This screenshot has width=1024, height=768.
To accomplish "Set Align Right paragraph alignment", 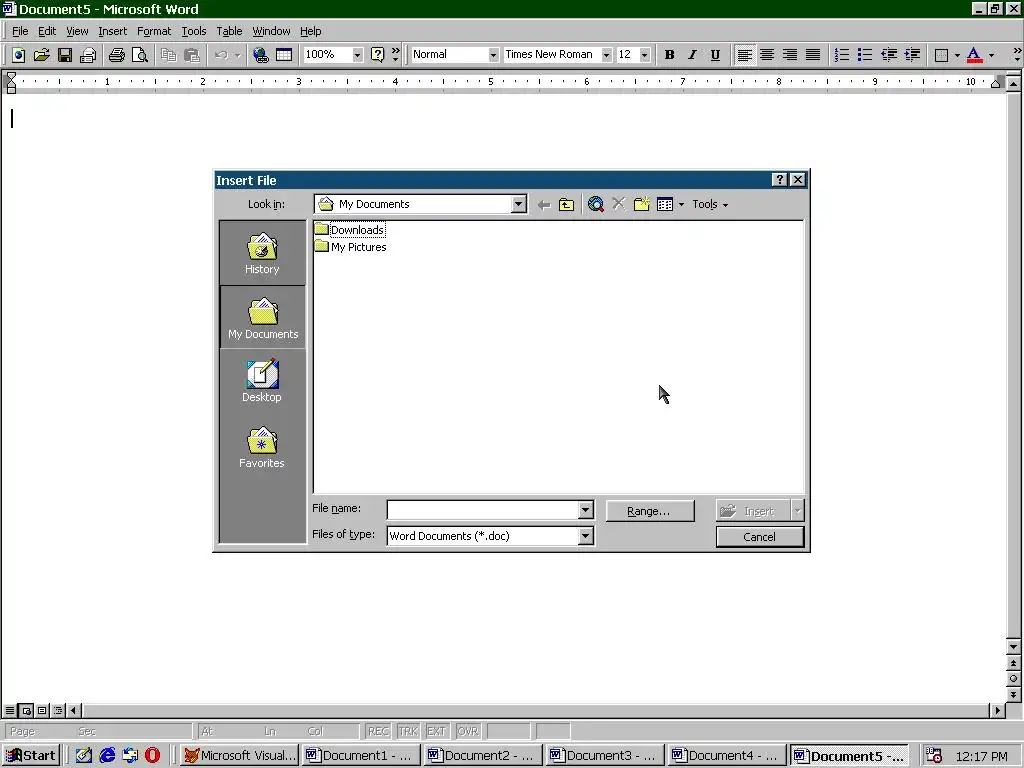I will click(x=790, y=55).
